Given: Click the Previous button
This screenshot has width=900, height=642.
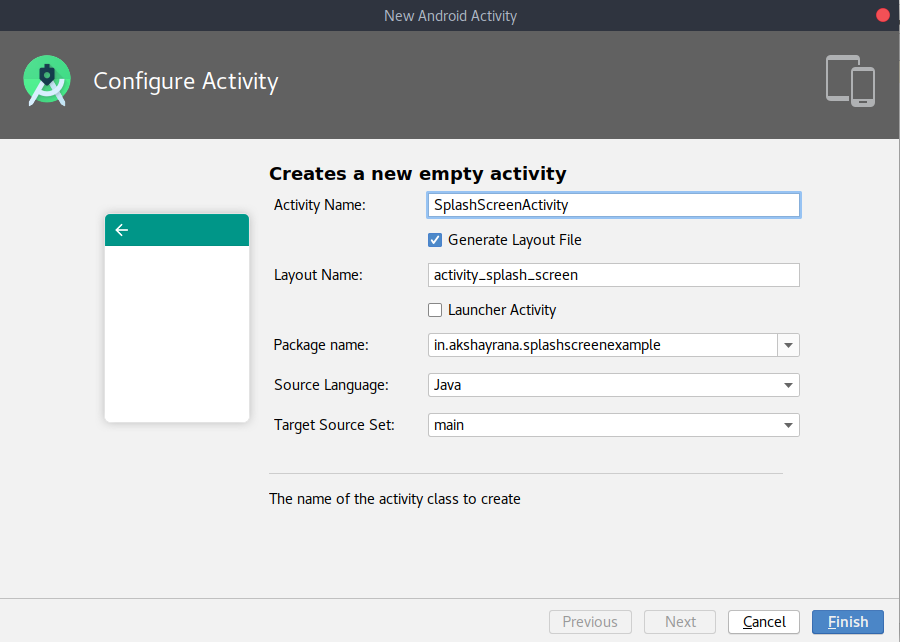Looking at the screenshot, I should click(590, 622).
